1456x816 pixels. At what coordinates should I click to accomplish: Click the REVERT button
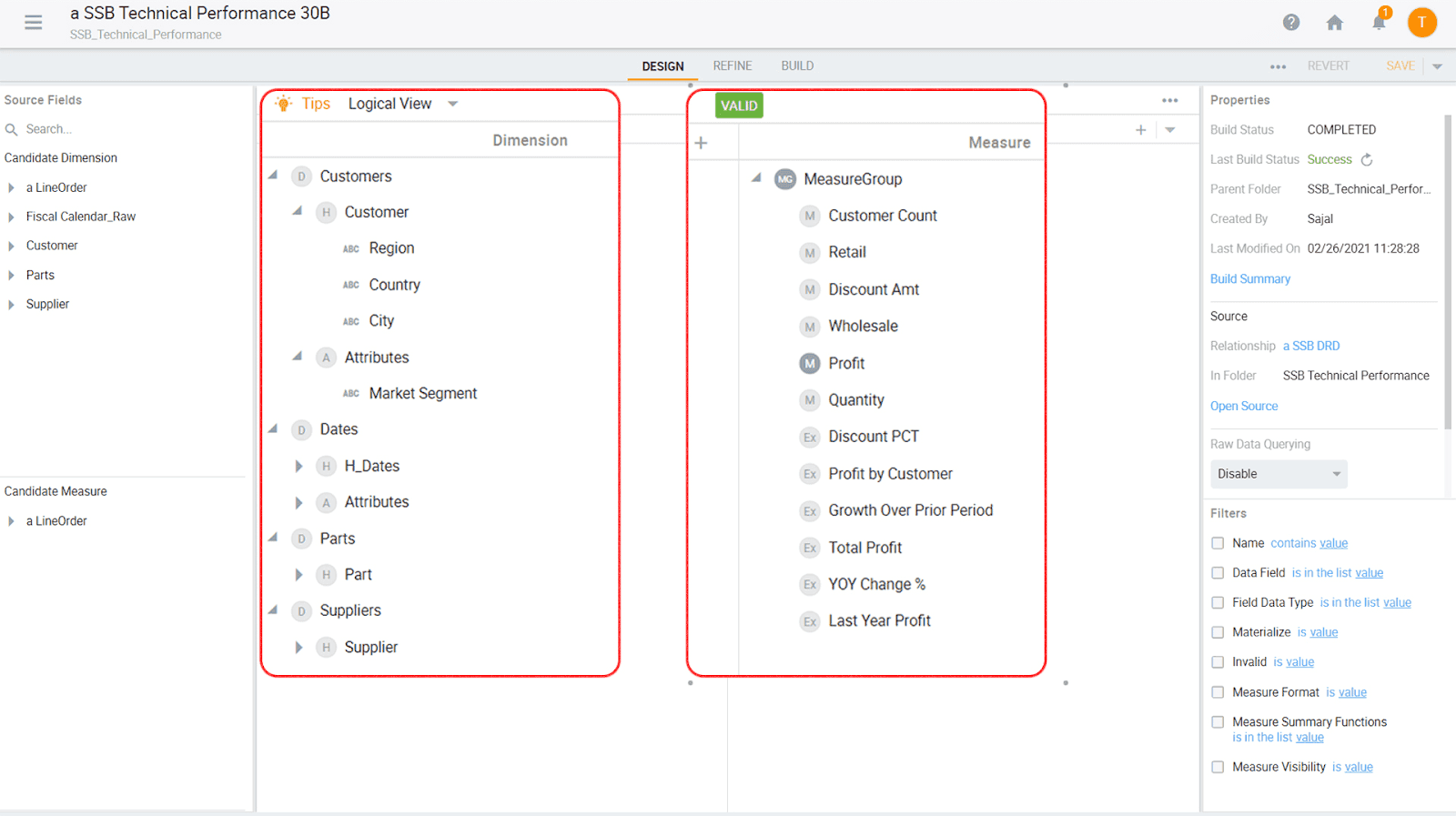click(x=1329, y=65)
